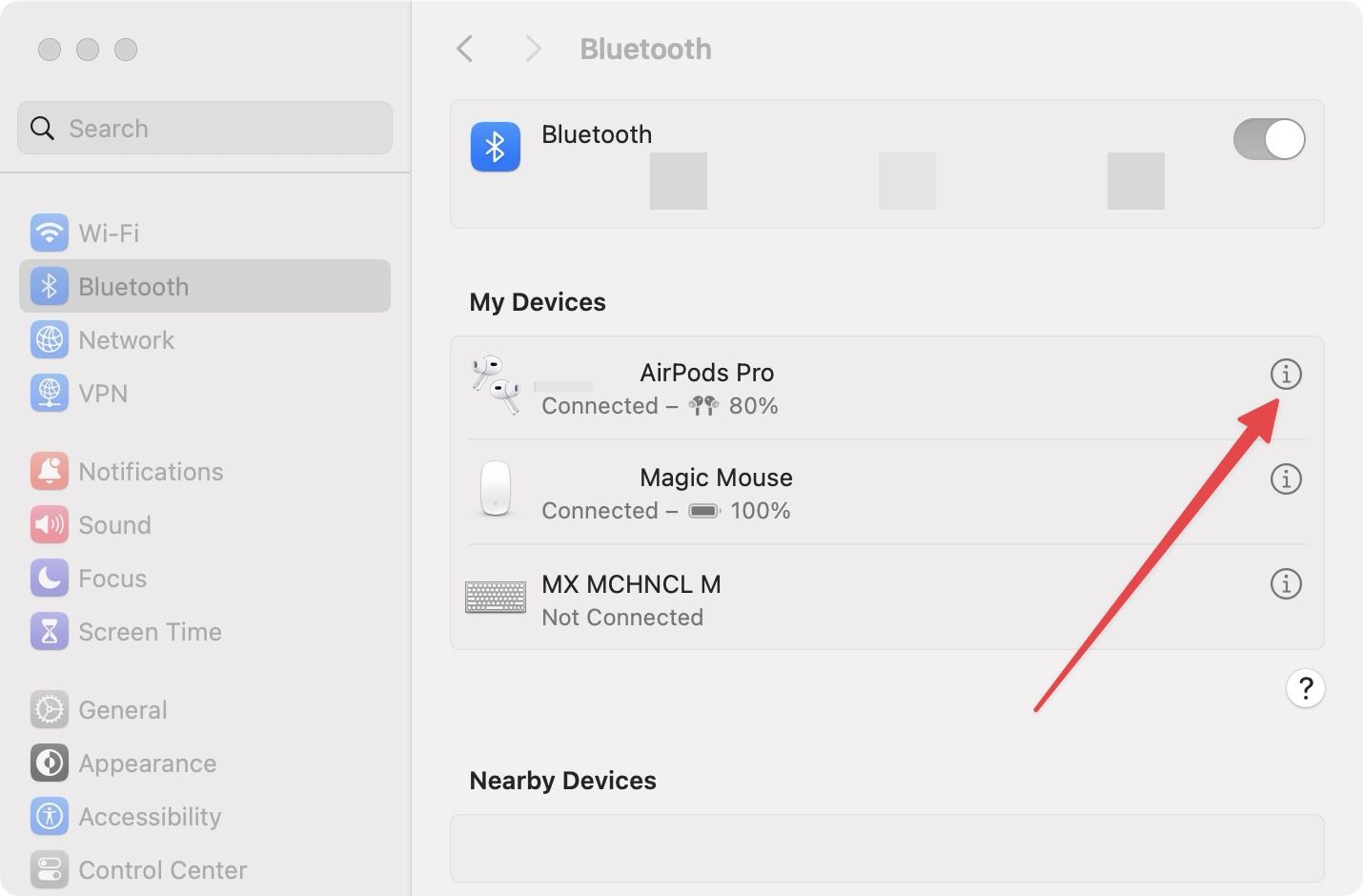Open Screen Time settings
The height and width of the screenshot is (896, 1363).
click(x=150, y=632)
